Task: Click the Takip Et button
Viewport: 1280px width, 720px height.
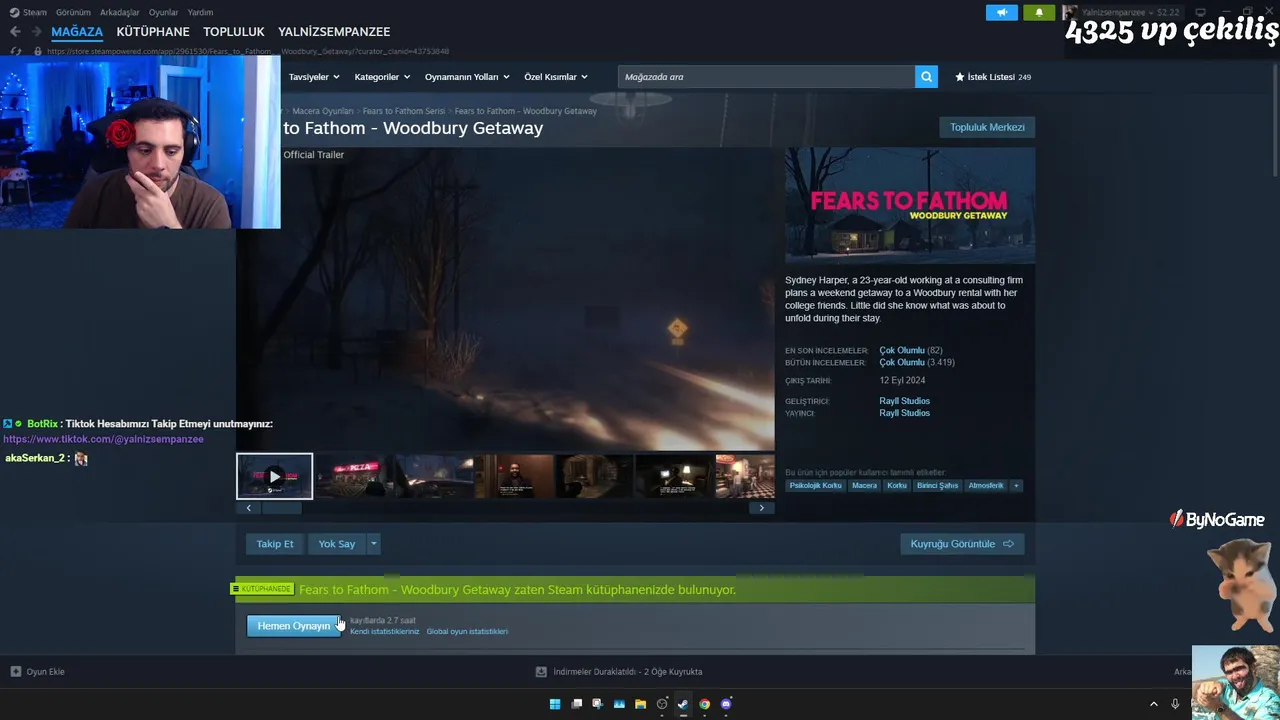Action: pyautogui.click(x=275, y=544)
